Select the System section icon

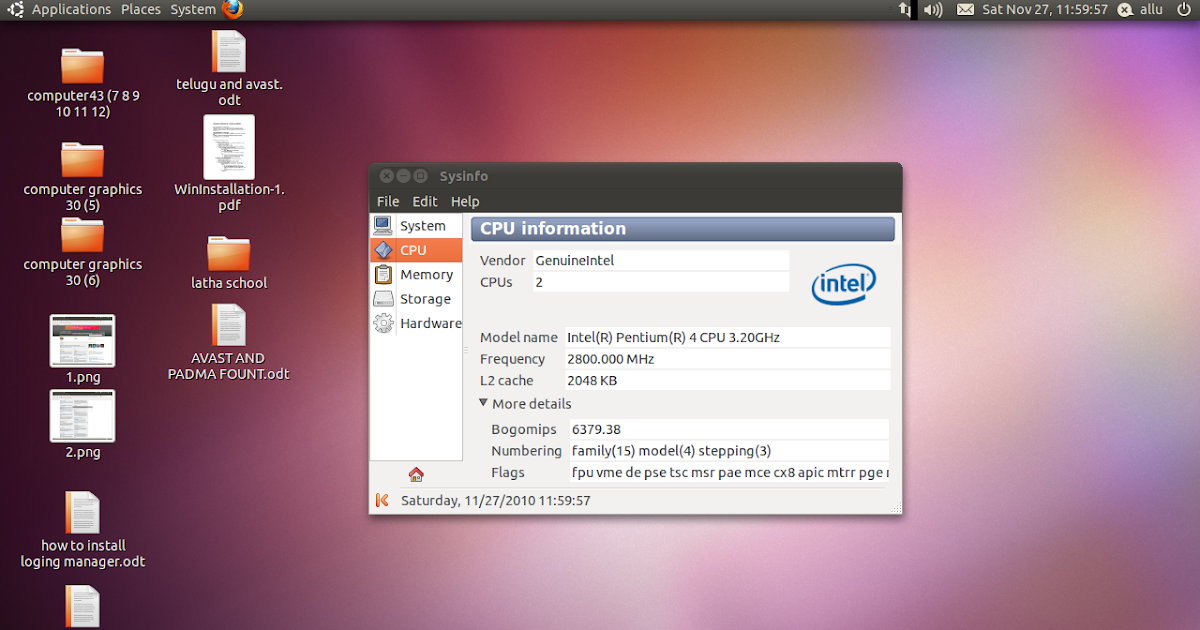[x=384, y=225]
